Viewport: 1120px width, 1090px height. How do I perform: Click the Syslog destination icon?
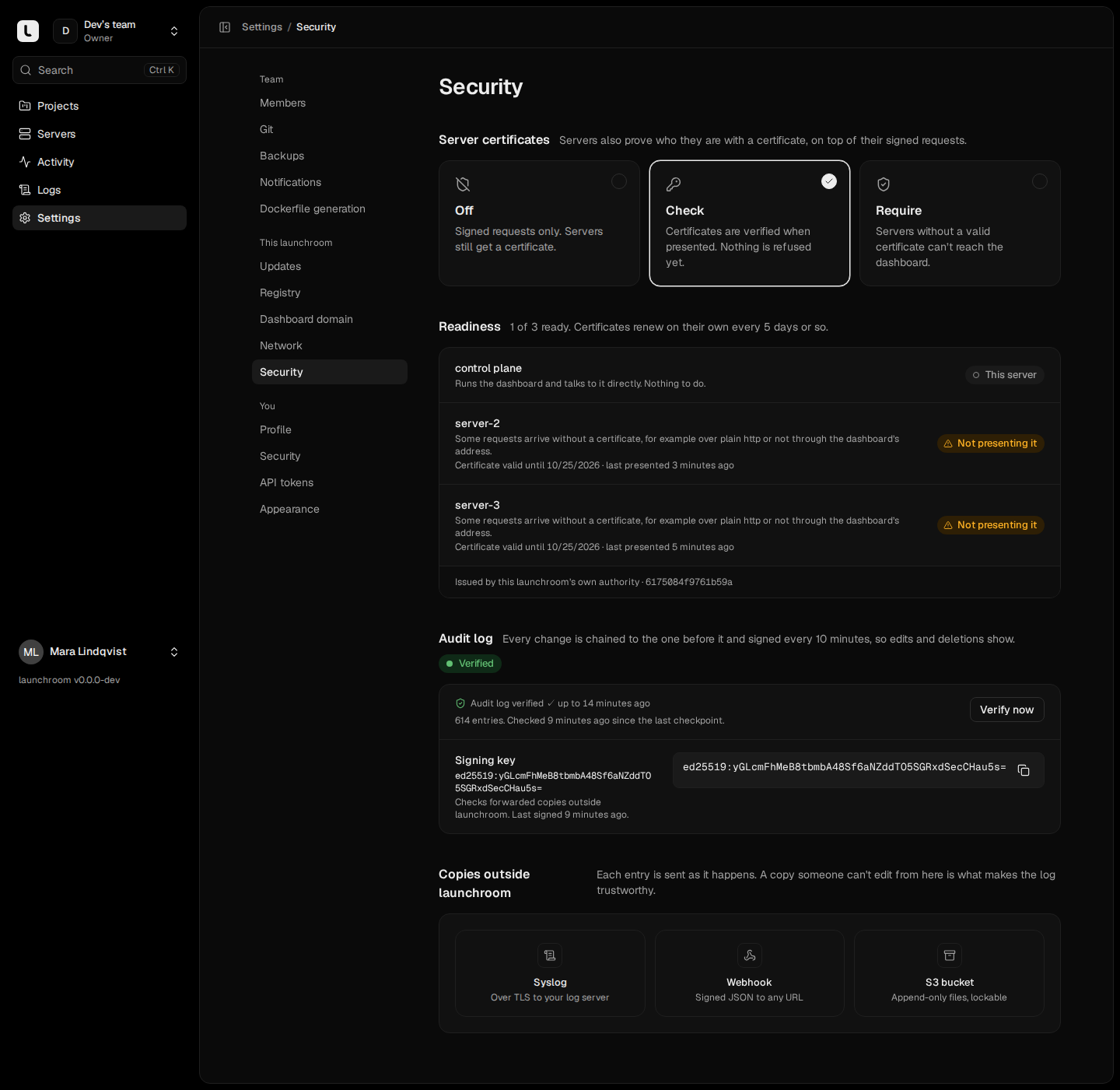pos(550,955)
